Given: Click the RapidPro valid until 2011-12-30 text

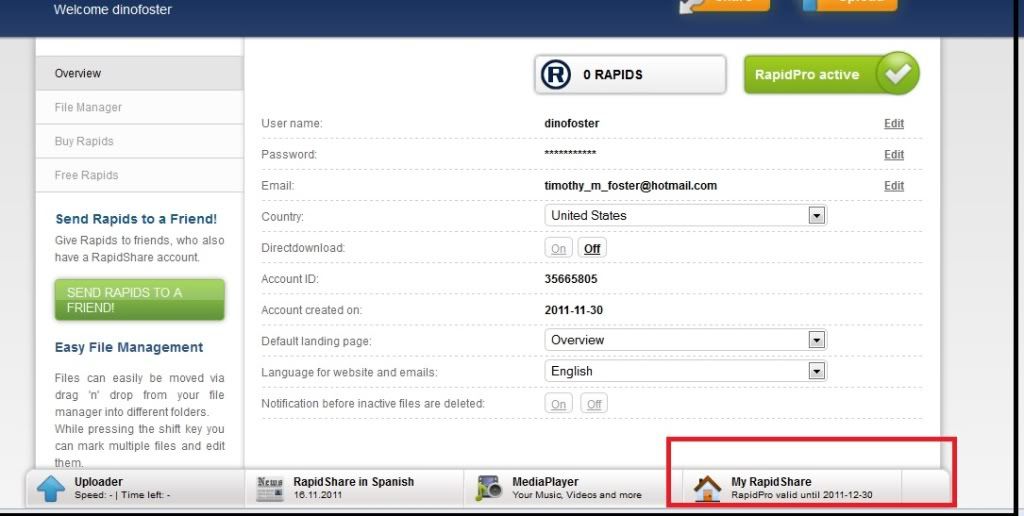Looking at the screenshot, I should click(x=801, y=495).
